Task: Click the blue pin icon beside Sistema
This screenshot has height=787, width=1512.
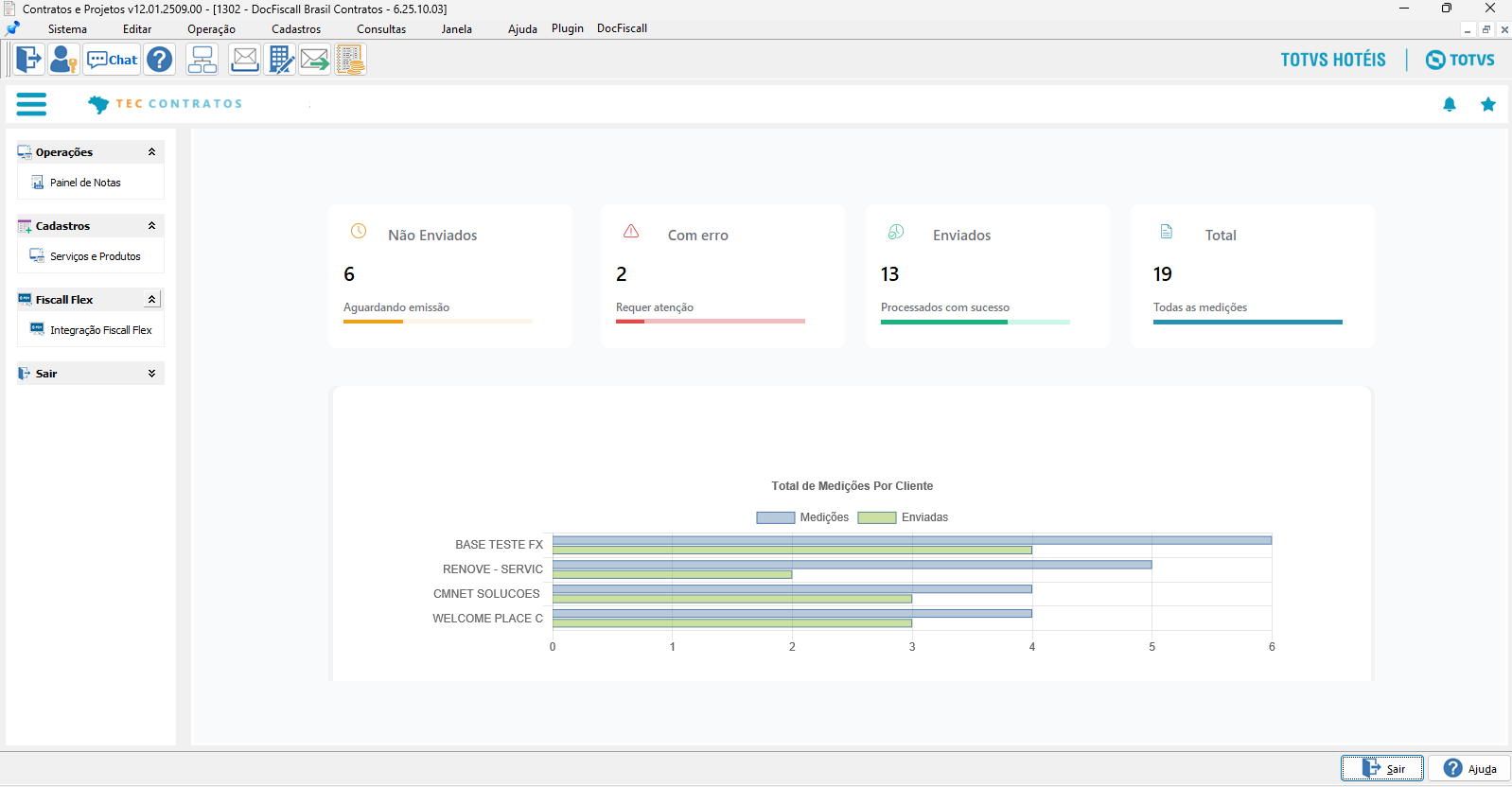Action: click(x=12, y=28)
